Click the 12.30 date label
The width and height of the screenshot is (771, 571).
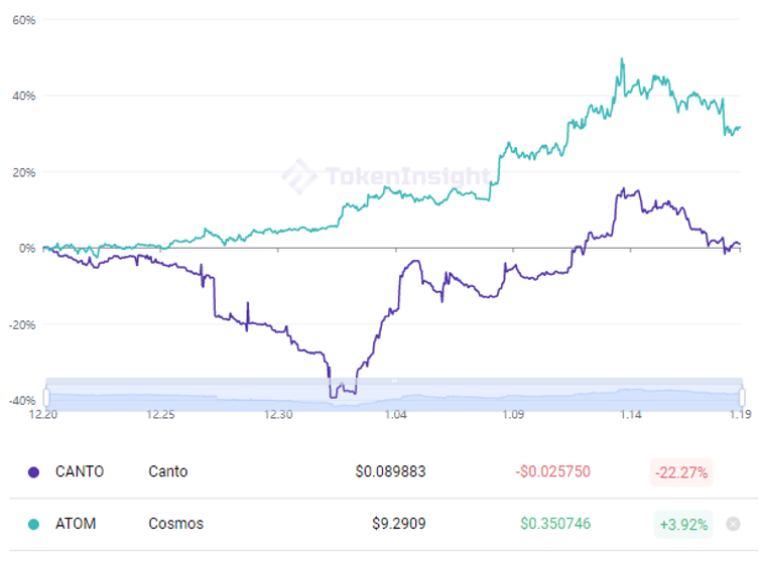278,415
